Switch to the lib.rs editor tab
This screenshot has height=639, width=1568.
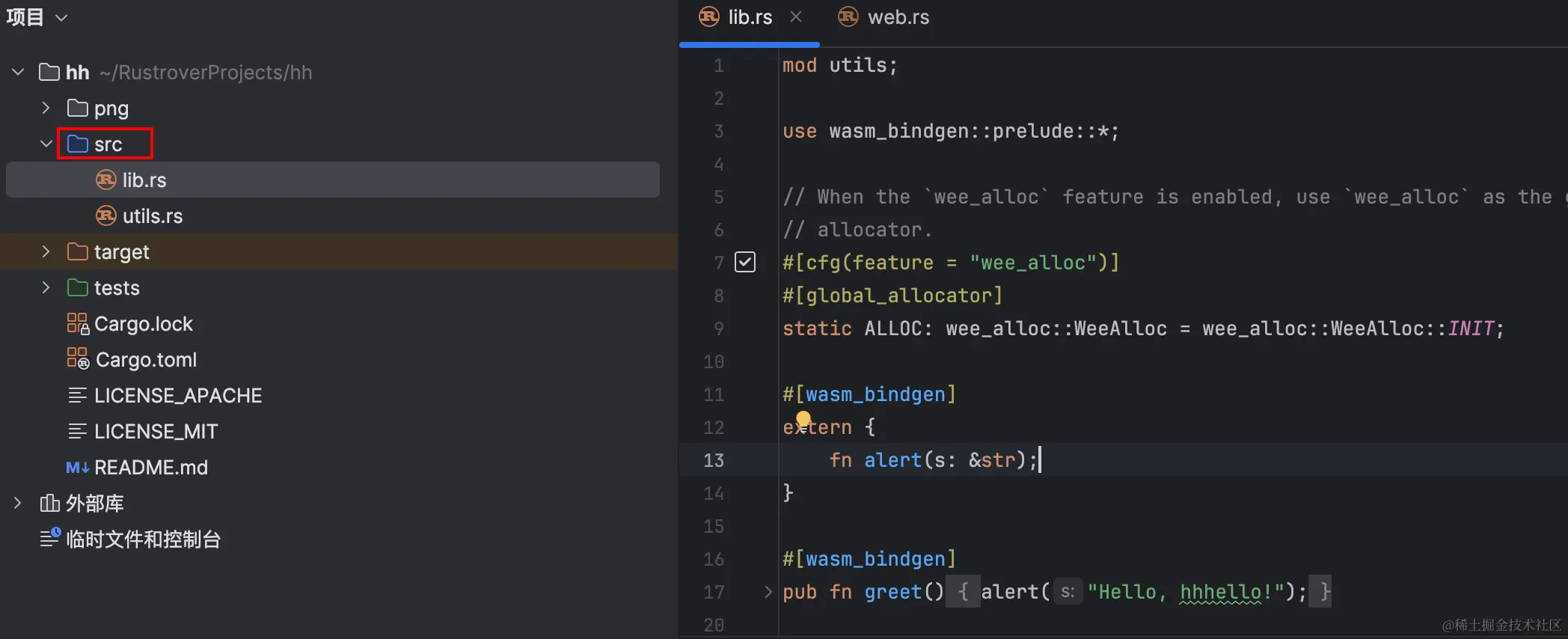(x=750, y=16)
